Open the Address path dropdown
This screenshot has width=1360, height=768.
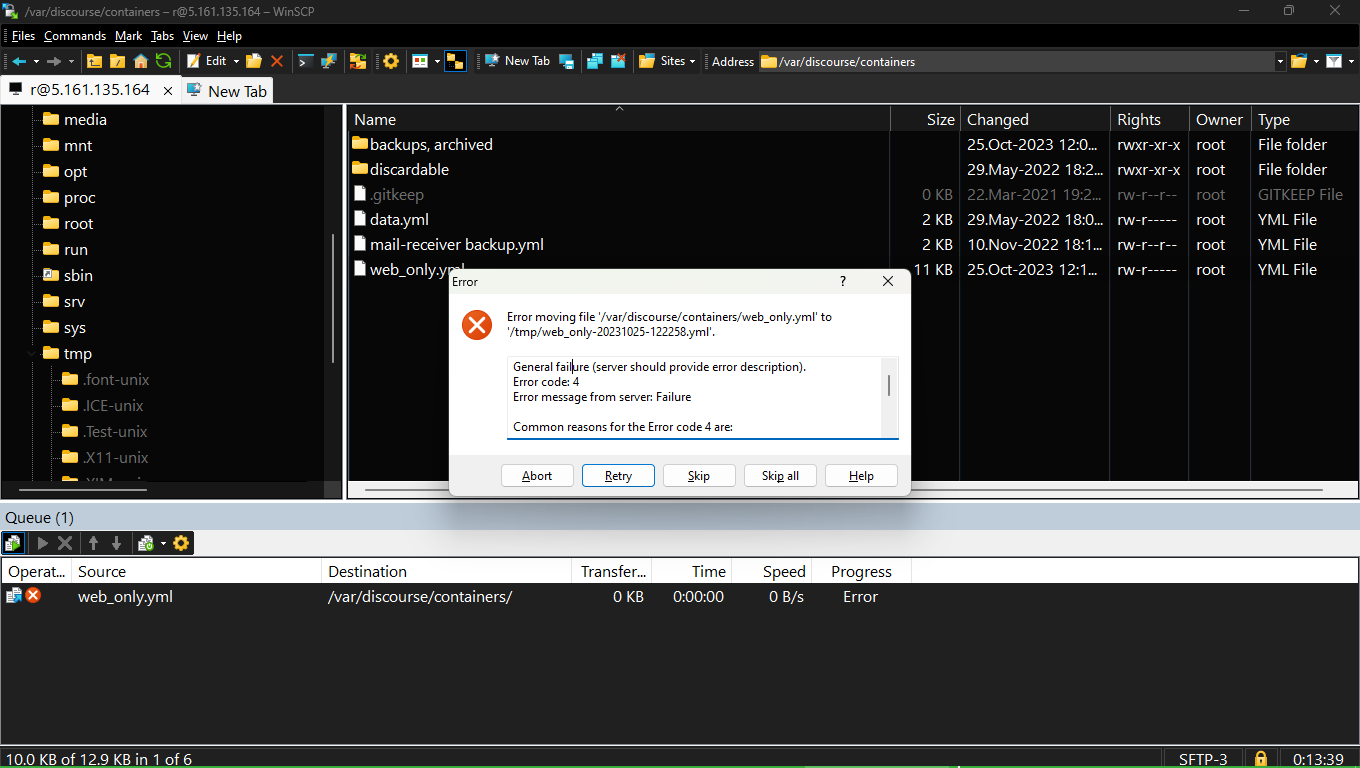point(1280,61)
